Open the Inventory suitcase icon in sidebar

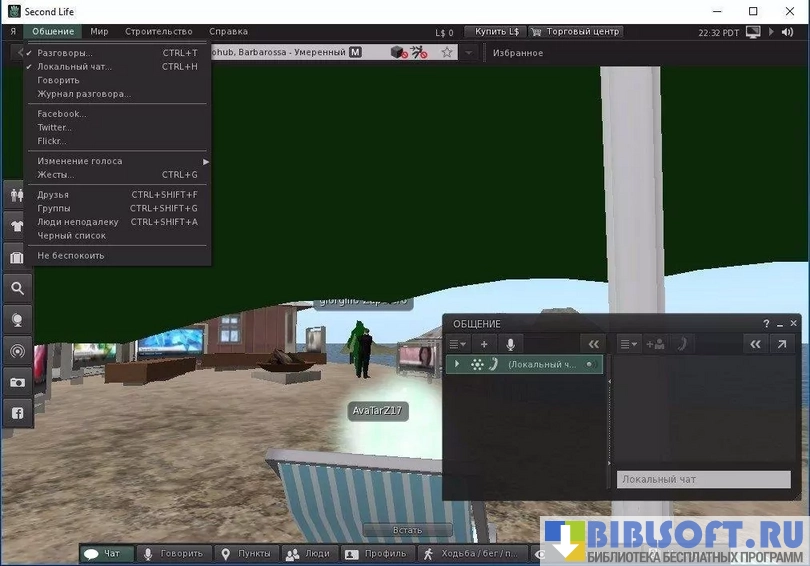(17, 258)
